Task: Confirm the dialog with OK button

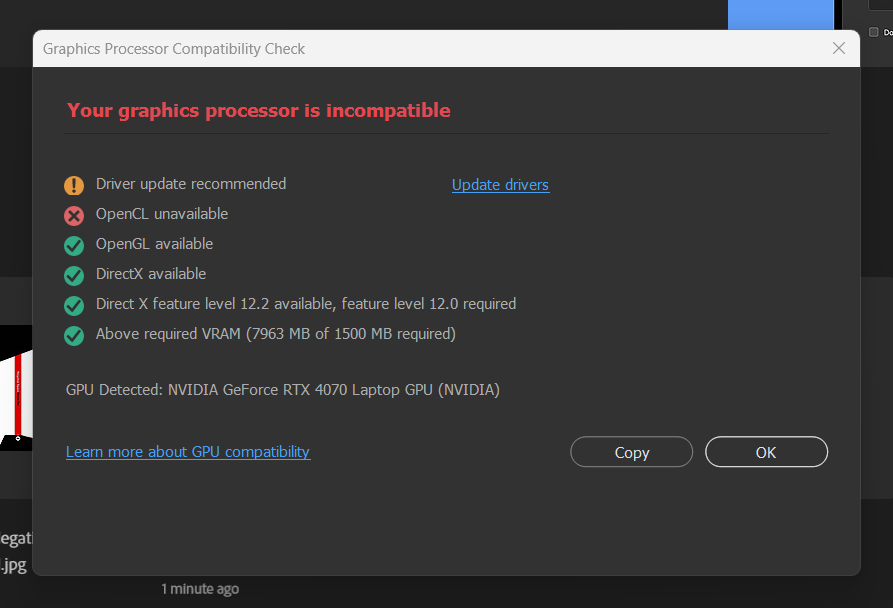Action: (766, 452)
